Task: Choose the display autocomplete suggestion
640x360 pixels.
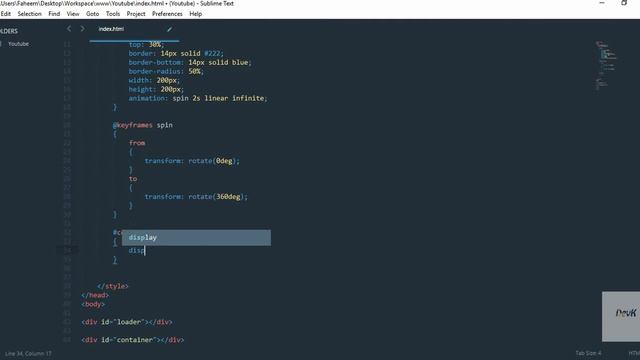Action: point(196,238)
